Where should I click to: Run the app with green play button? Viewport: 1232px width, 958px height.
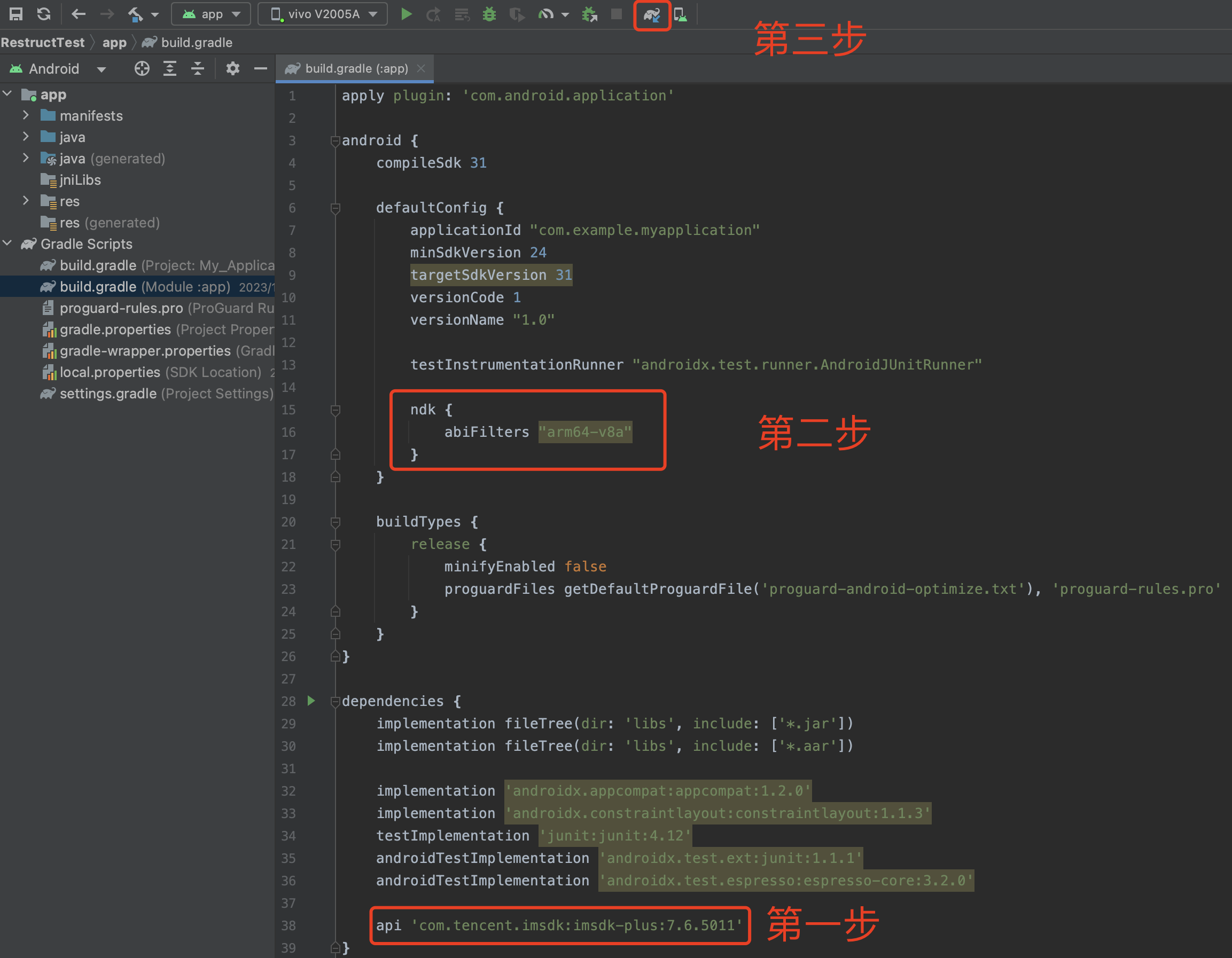pyautogui.click(x=406, y=14)
